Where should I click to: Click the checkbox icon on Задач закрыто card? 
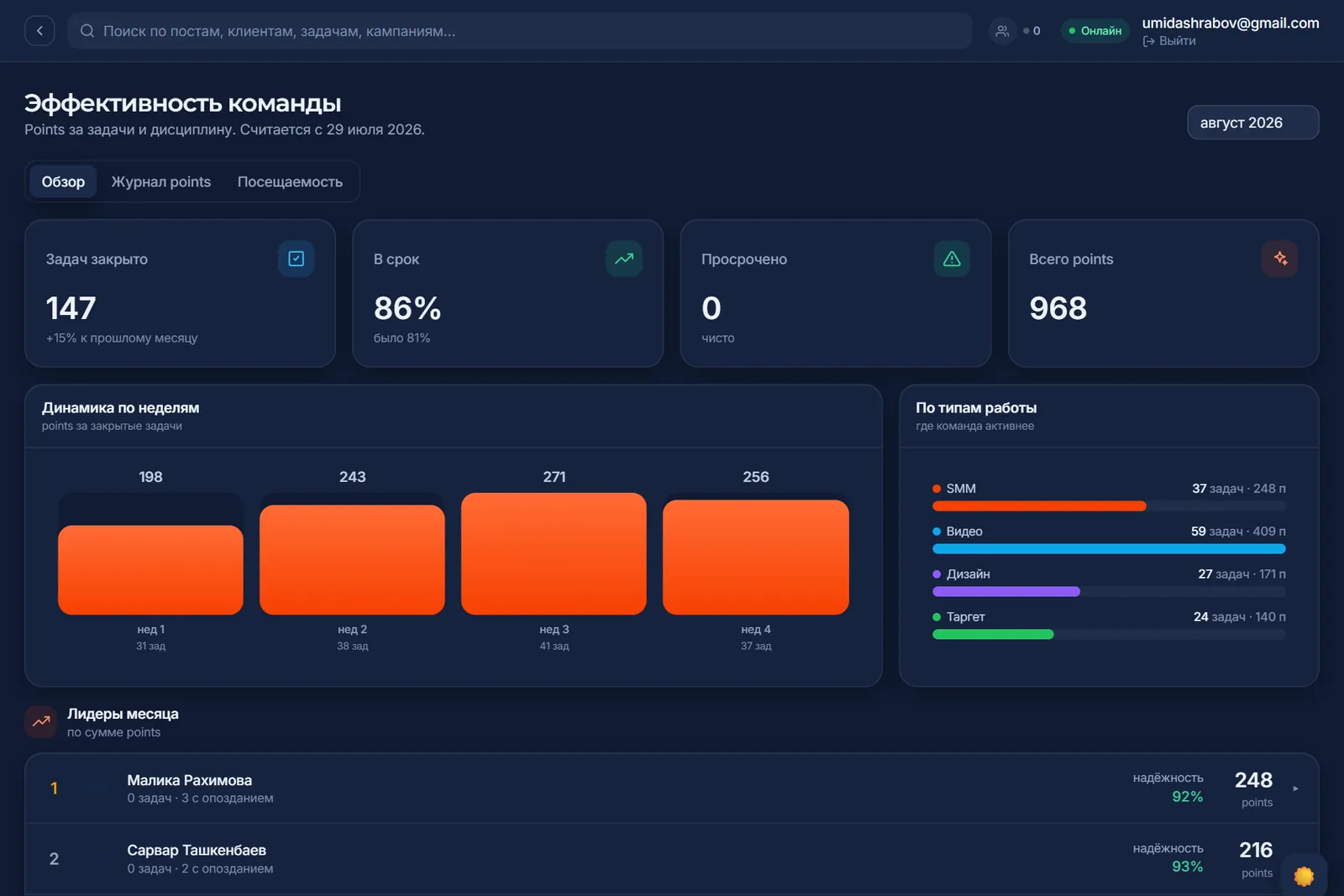pos(297,259)
